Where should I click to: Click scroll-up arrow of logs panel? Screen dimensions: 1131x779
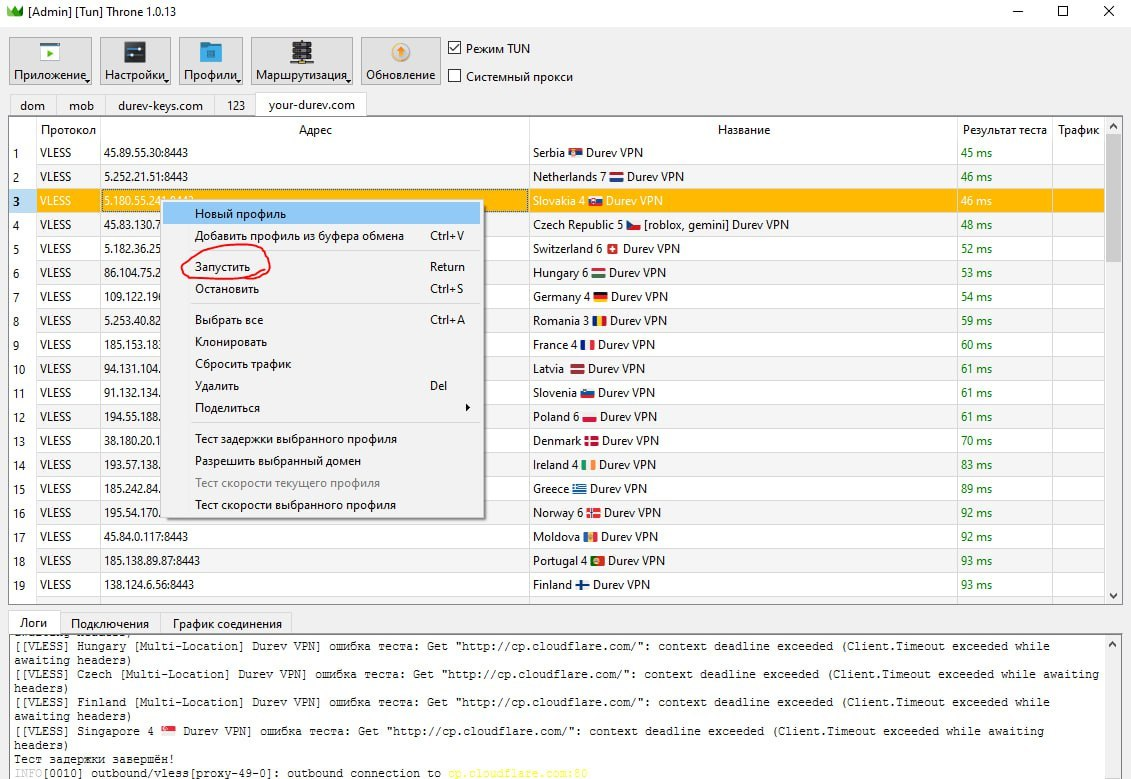point(1113,644)
